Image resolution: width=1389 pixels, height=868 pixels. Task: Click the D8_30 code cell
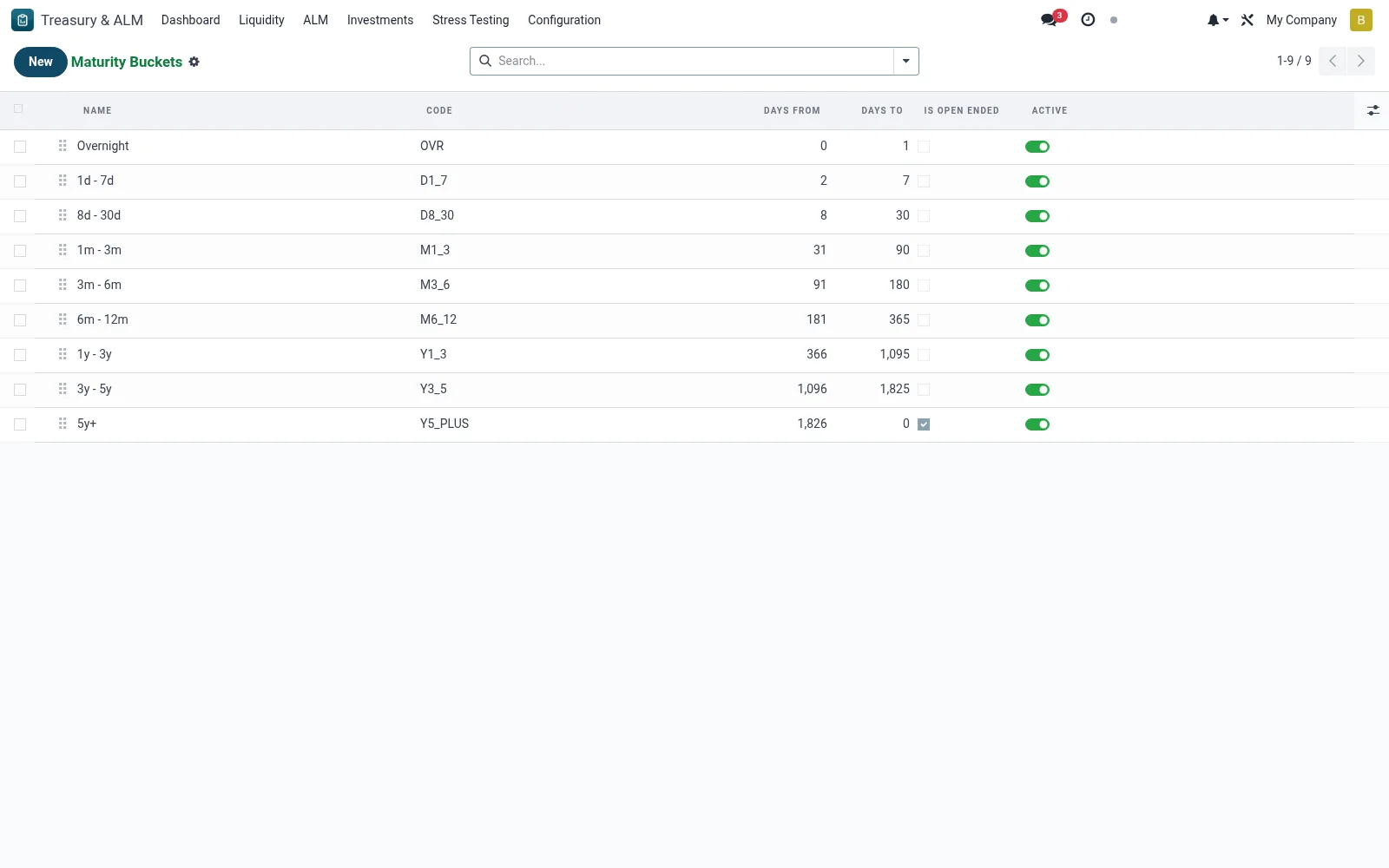click(437, 215)
